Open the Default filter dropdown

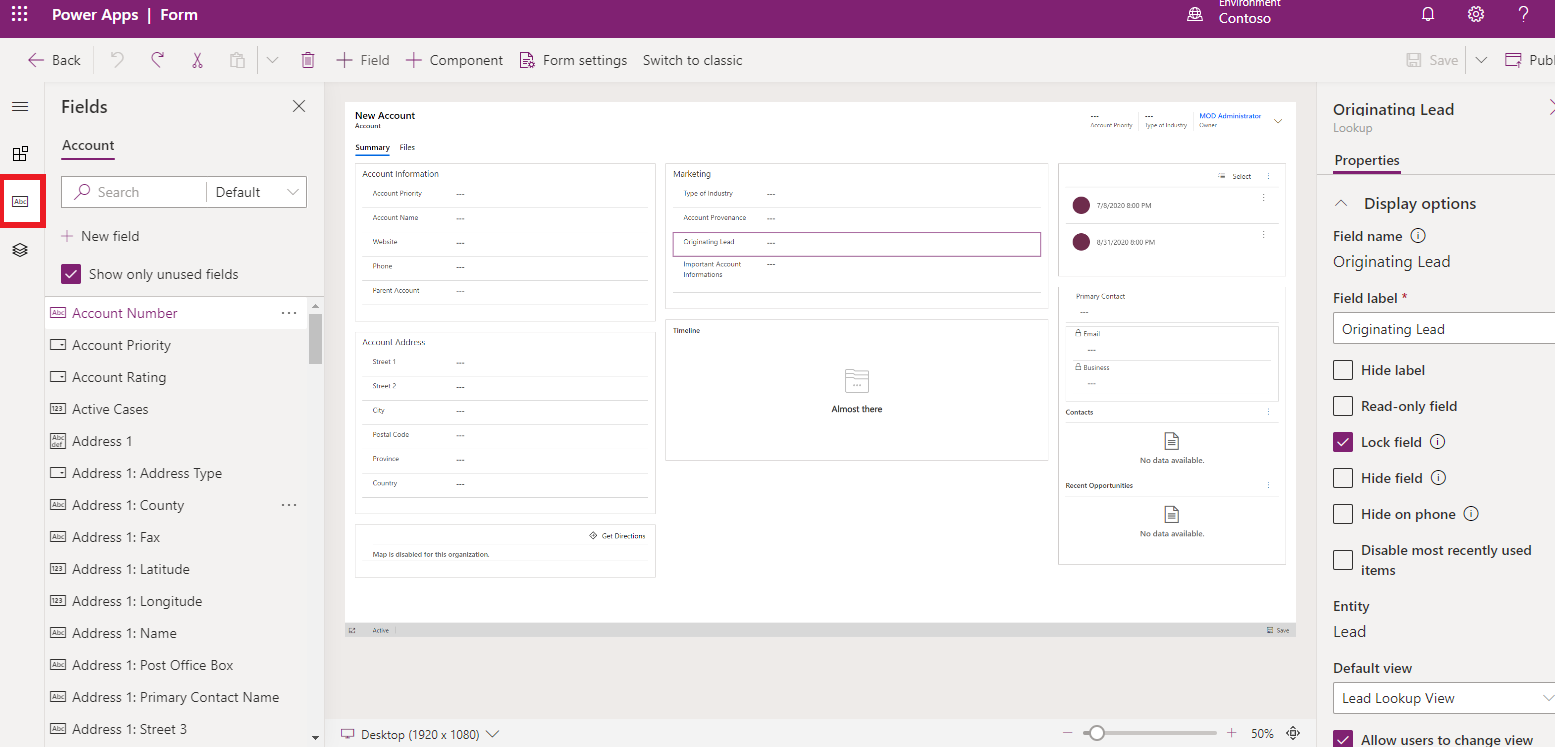click(x=257, y=192)
